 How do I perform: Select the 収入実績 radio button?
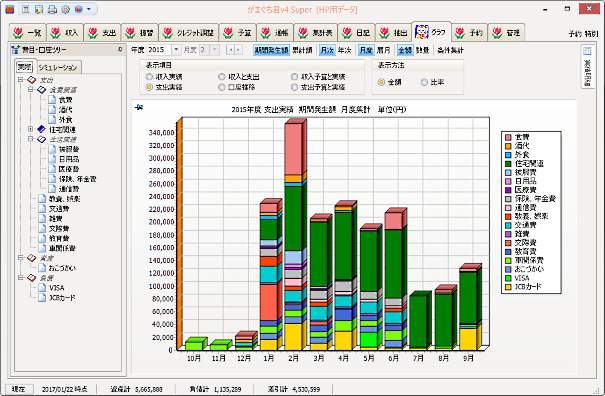[149, 77]
